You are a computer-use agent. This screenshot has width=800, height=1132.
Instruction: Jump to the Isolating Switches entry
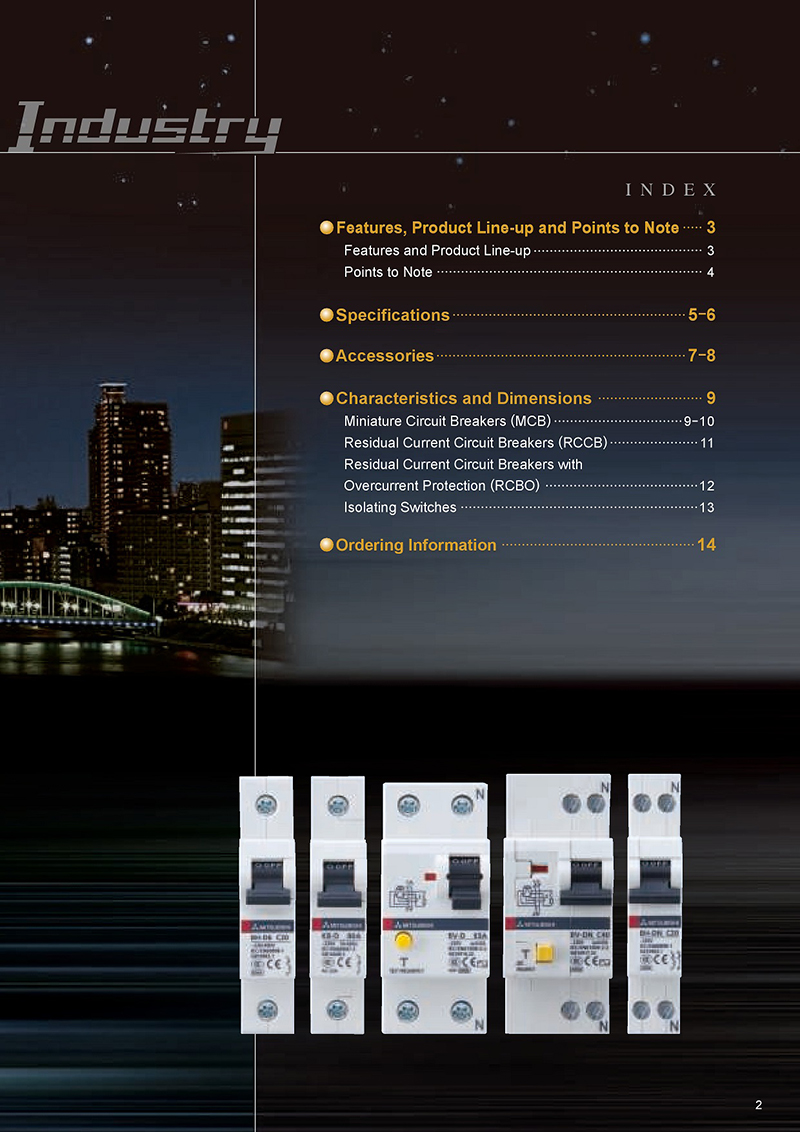[400, 507]
